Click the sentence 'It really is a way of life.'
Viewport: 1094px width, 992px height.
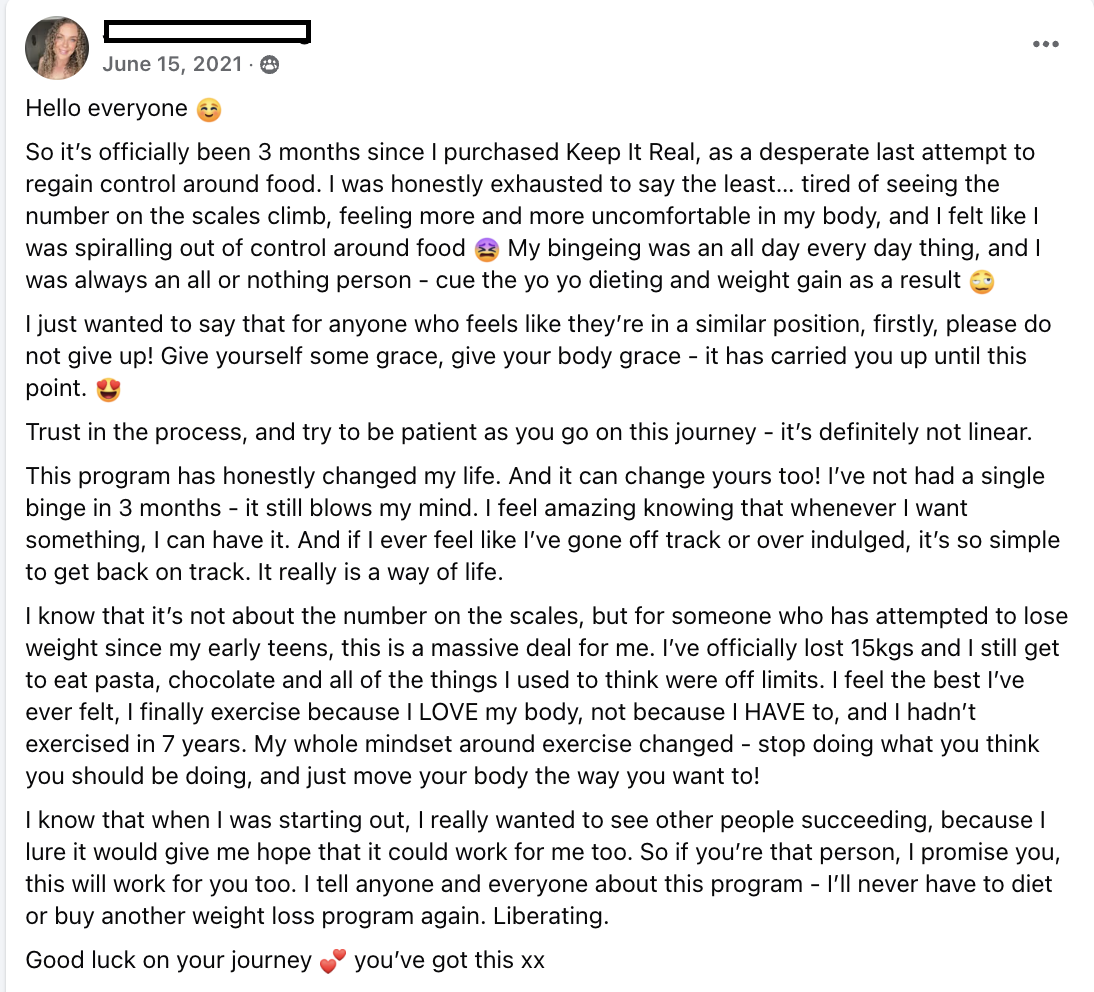pyautogui.click(x=380, y=573)
